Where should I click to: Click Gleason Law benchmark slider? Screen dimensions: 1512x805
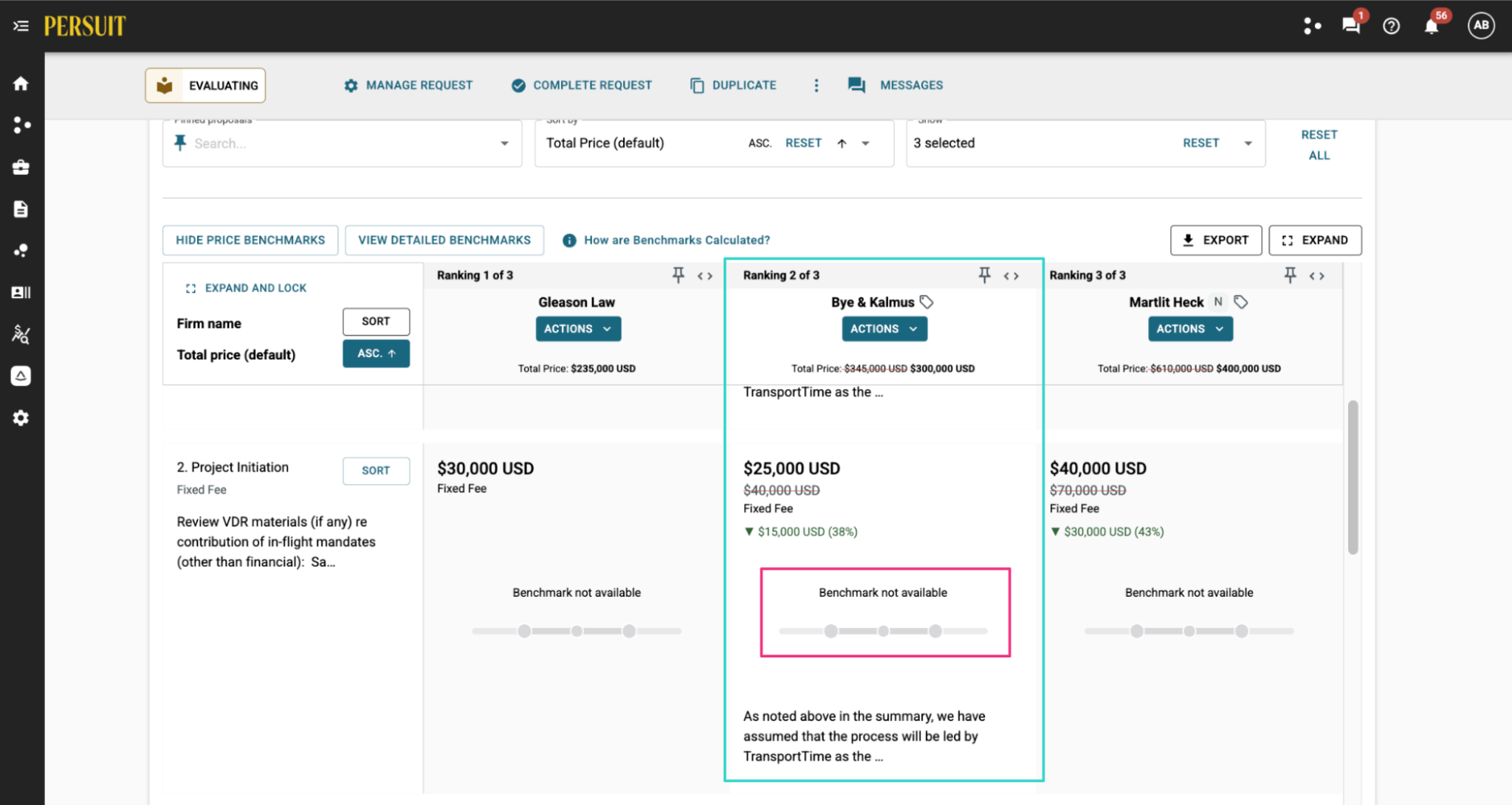(577, 631)
